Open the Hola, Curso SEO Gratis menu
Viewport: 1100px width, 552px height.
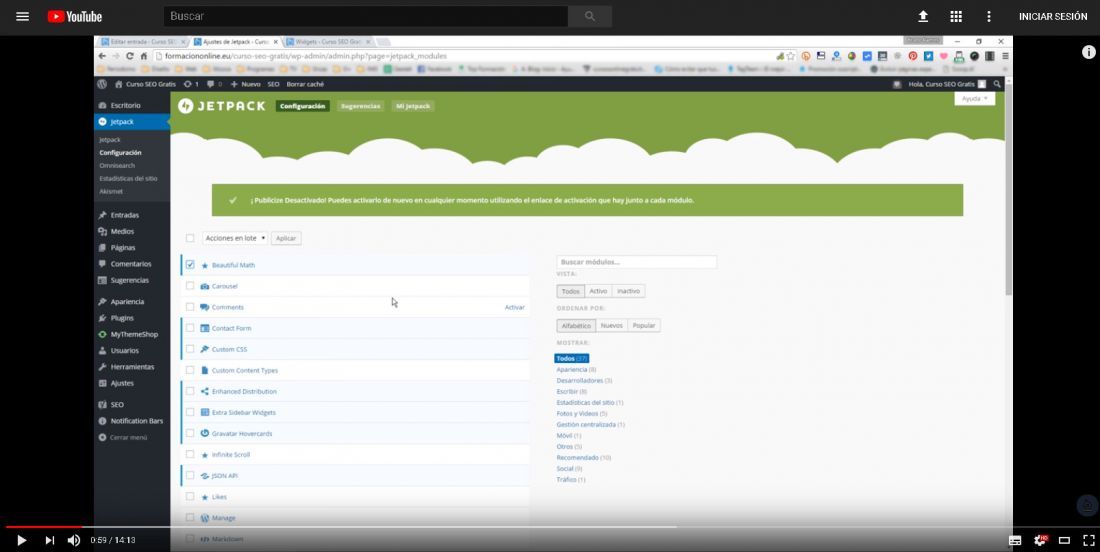pyautogui.click(x=947, y=84)
